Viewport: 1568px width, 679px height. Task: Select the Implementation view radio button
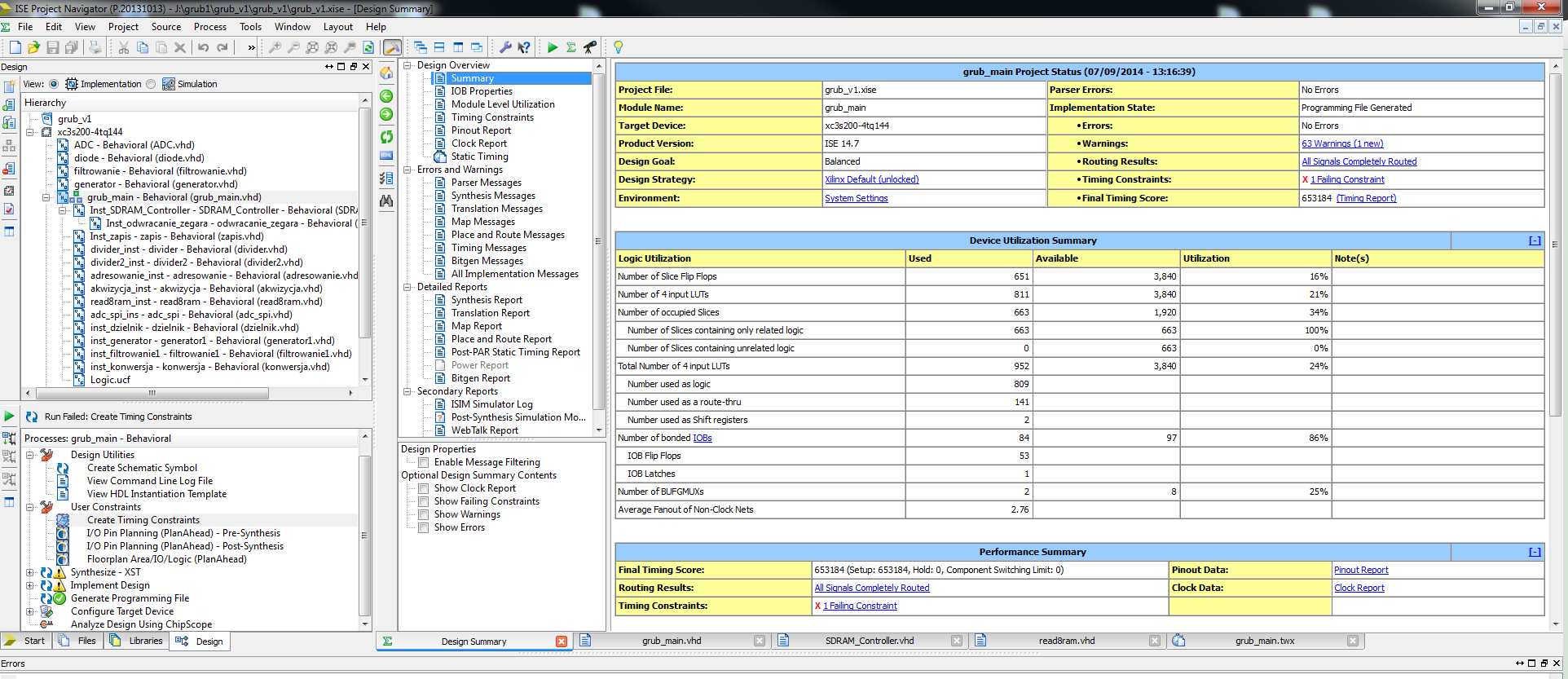coord(54,84)
